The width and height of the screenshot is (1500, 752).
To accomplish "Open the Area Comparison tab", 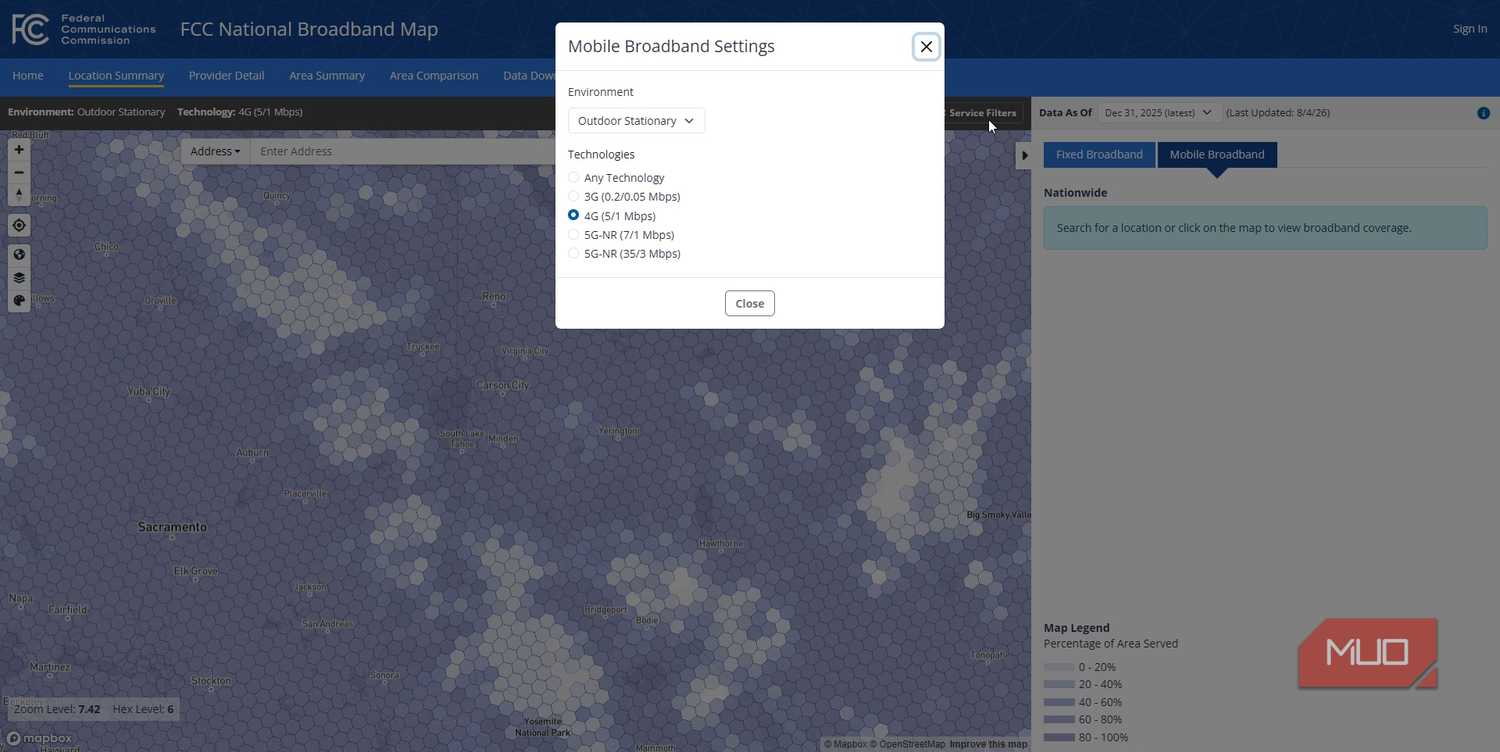I will pyautogui.click(x=434, y=76).
